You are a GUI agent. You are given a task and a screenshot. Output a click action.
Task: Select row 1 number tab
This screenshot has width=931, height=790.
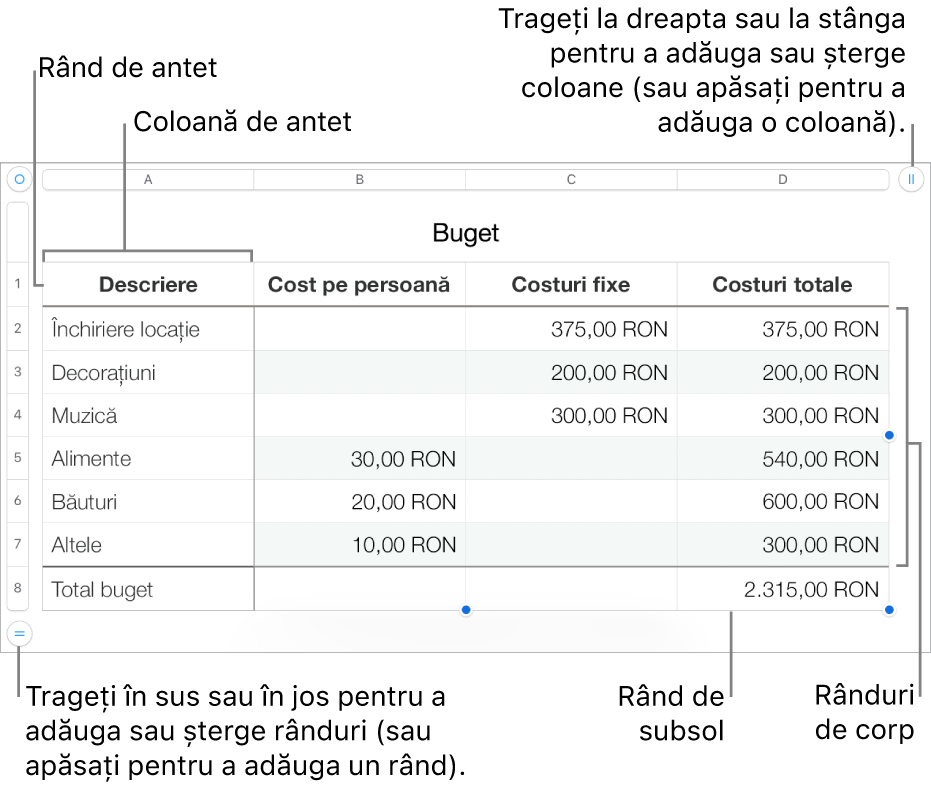coord(18,284)
